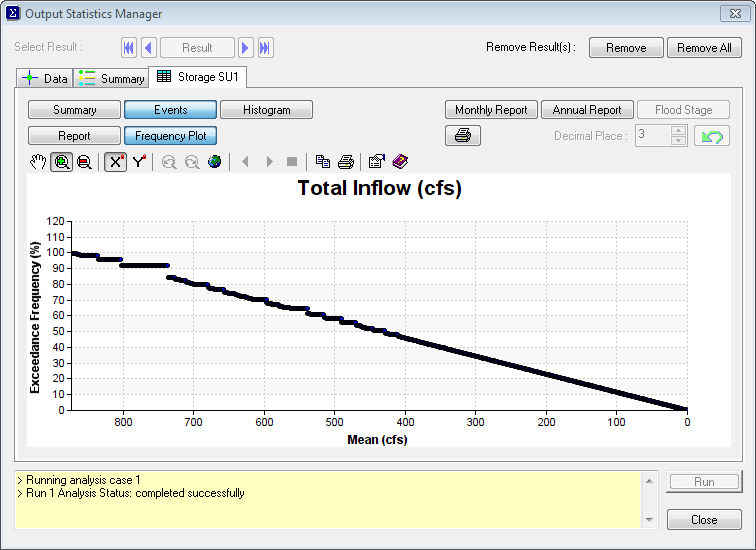The image size is (756, 550).
Task: Jump to the first result arrow
Action: point(129,48)
